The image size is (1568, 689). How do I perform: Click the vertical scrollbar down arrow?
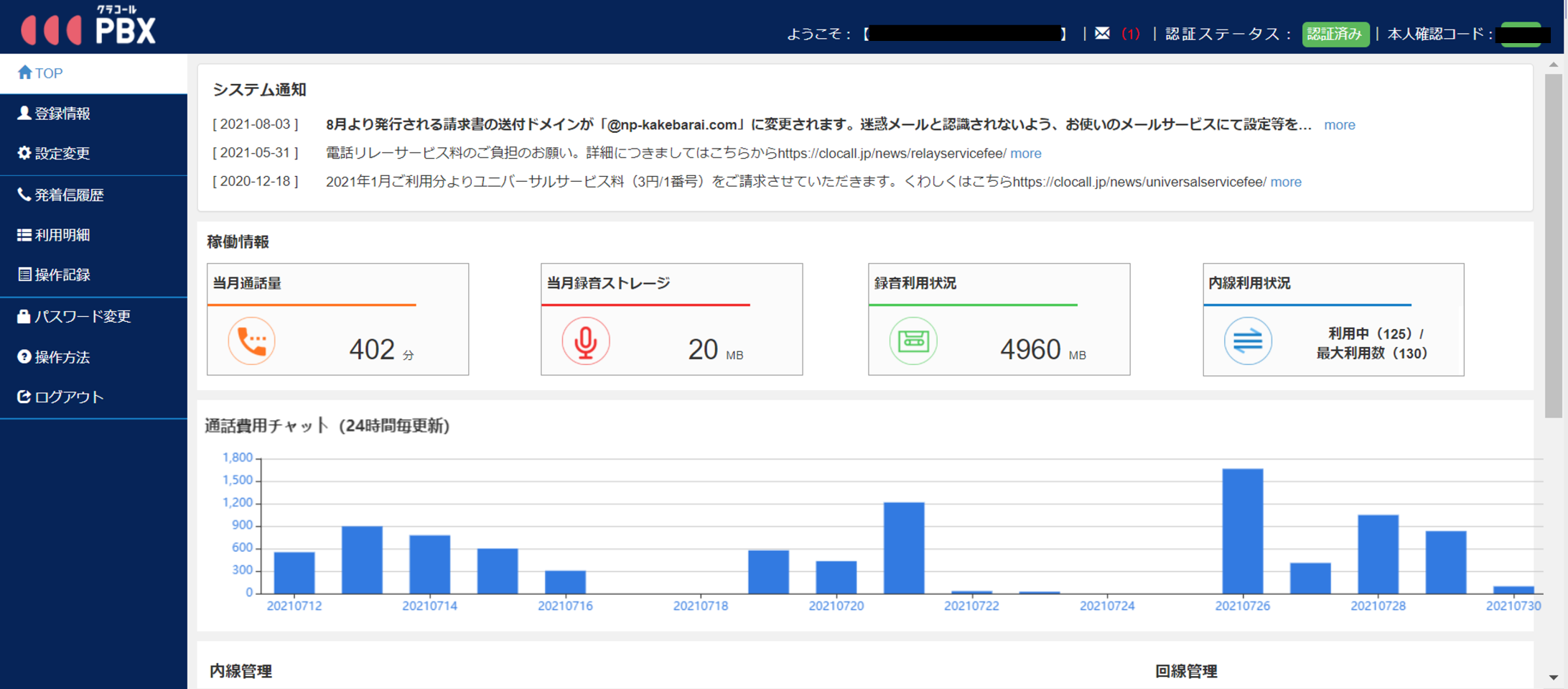1554,678
